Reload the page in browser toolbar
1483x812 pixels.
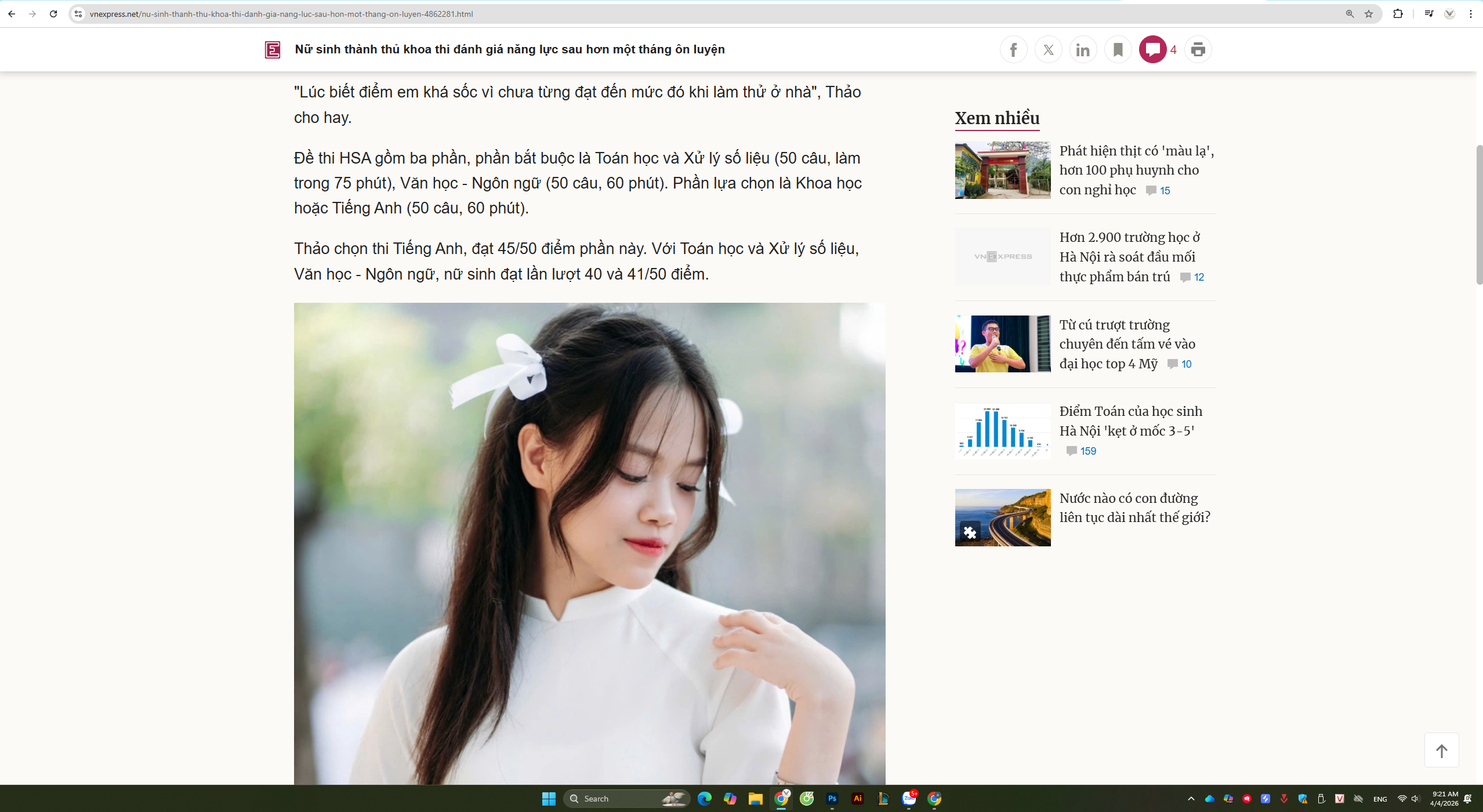[53, 14]
